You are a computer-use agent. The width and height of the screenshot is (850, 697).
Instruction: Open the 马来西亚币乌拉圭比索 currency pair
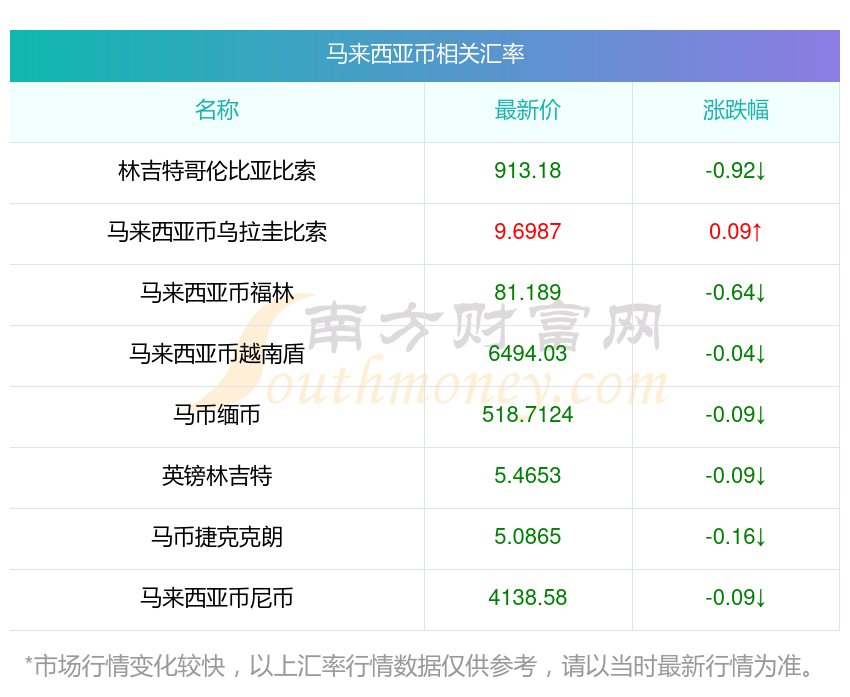coord(217,232)
